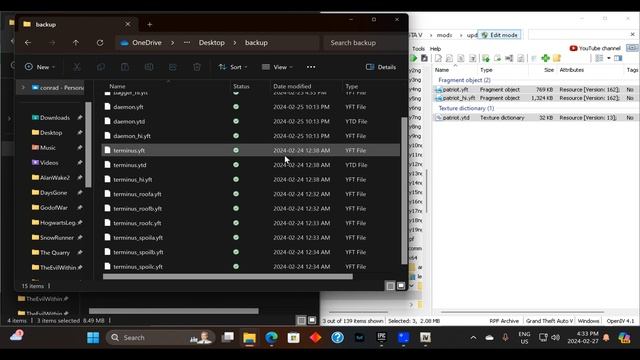Click the new folder icon in OpenIV toolbar
Image resolution: width=640 pixels, height=360 pixels.
pyautogui.click(x=557, y=58)
